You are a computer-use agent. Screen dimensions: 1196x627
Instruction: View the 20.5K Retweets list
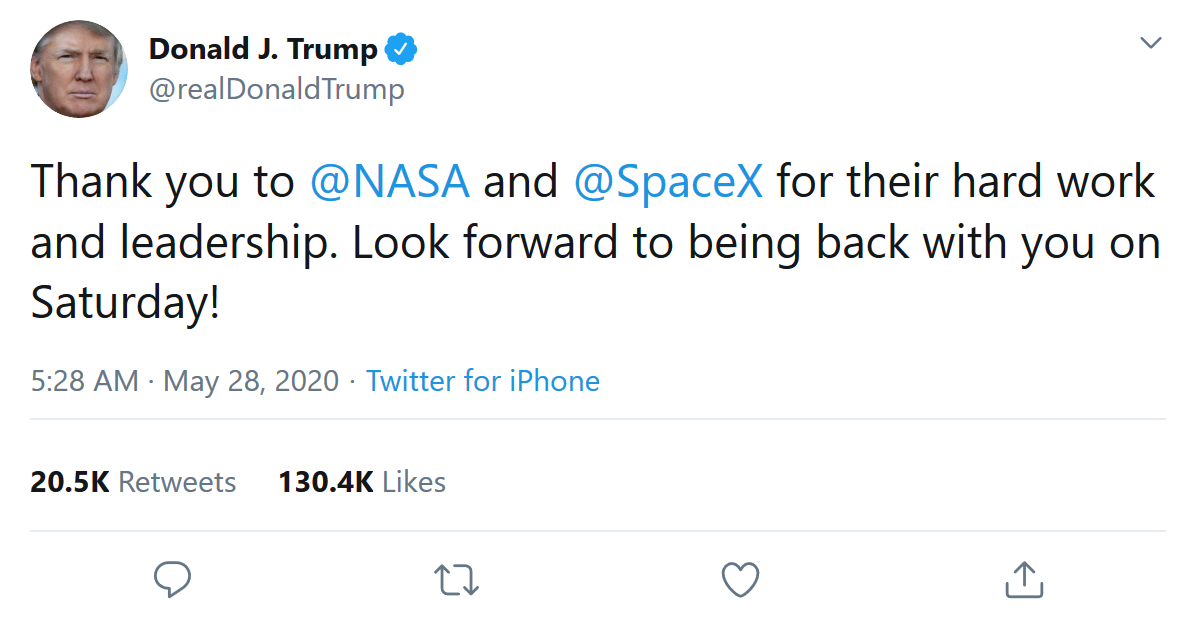pos(133,482)
